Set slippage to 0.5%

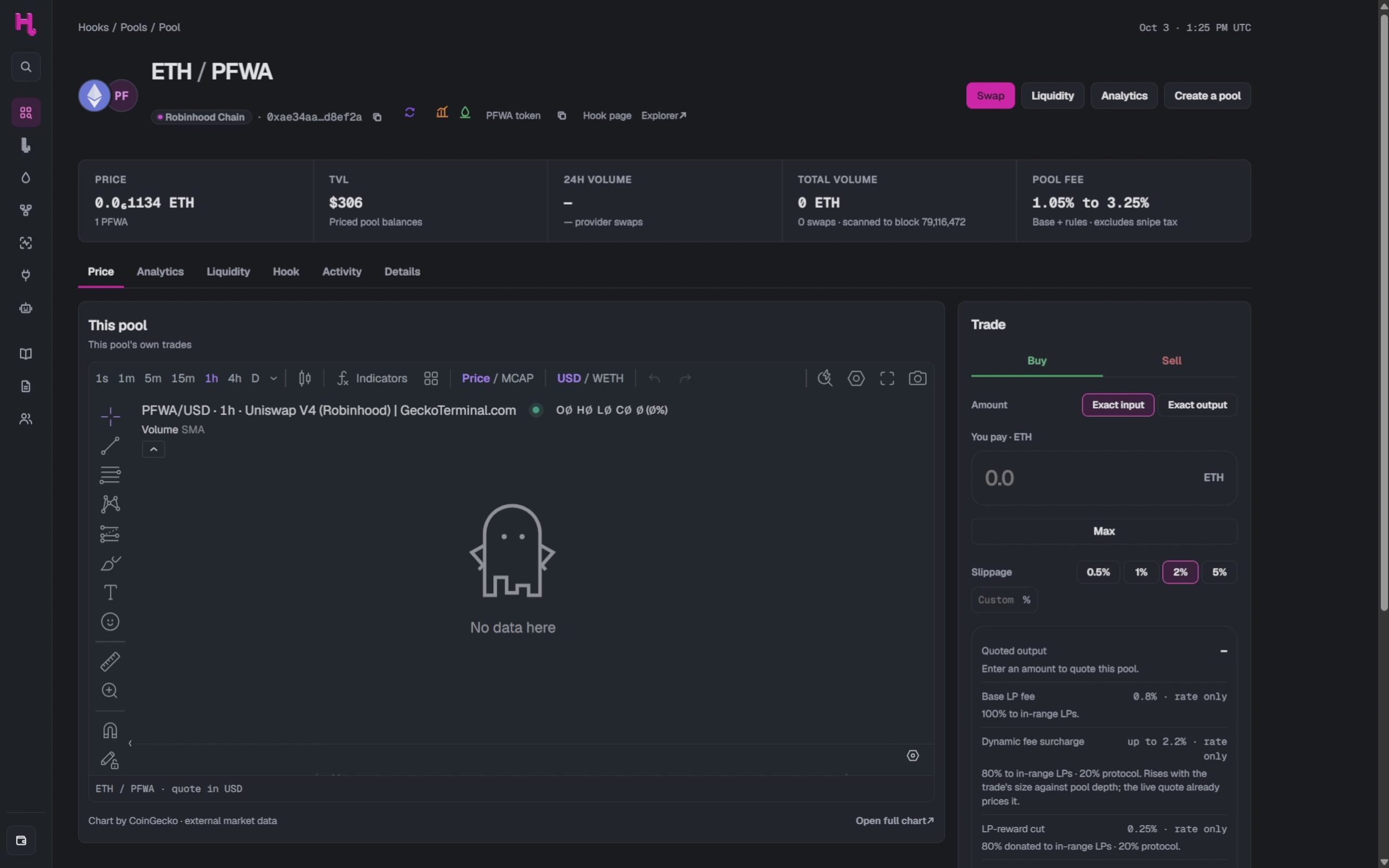click(x=1098, y=572)
